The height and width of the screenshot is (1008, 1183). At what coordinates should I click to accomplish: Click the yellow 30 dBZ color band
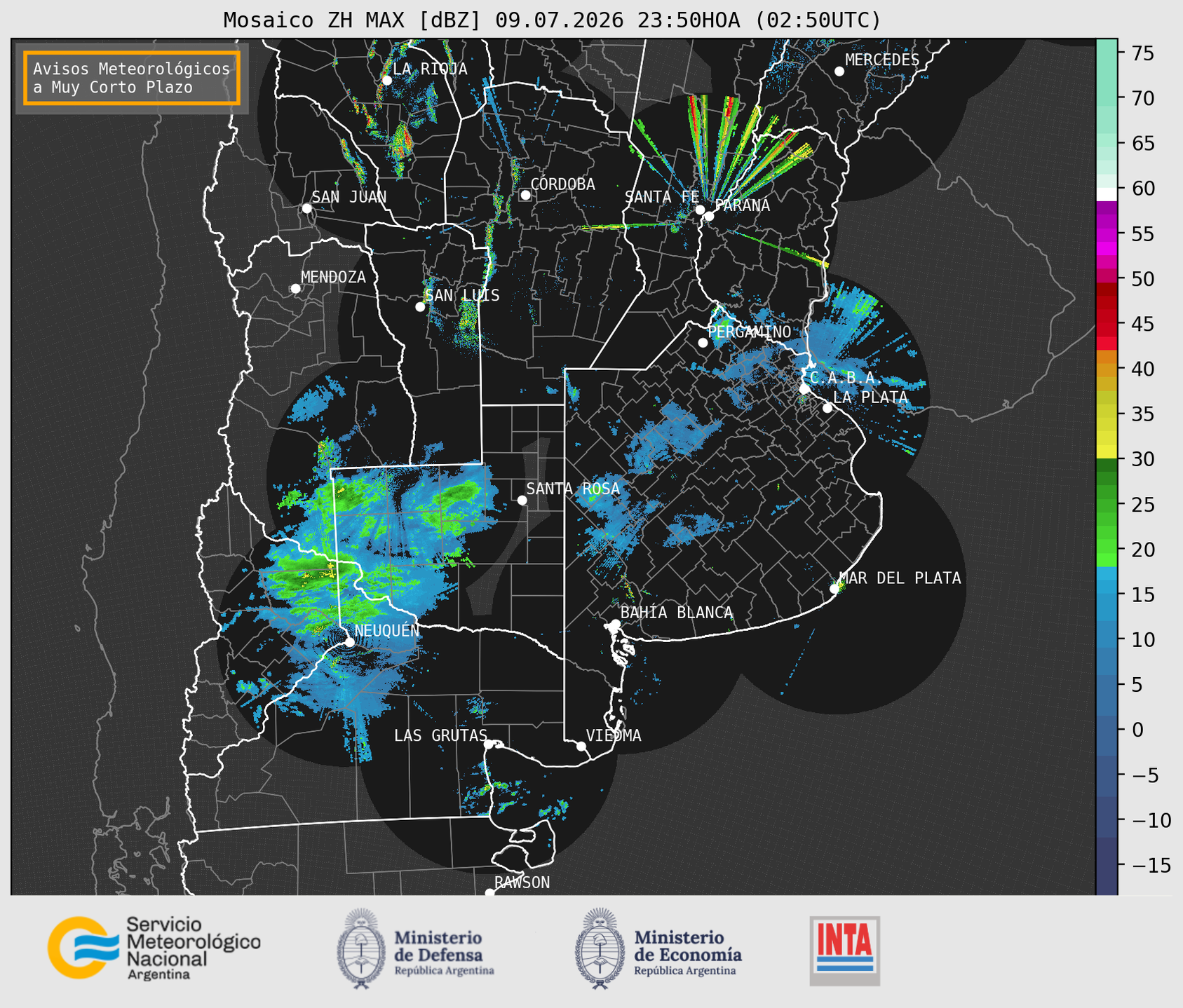tap(1106, 452)
